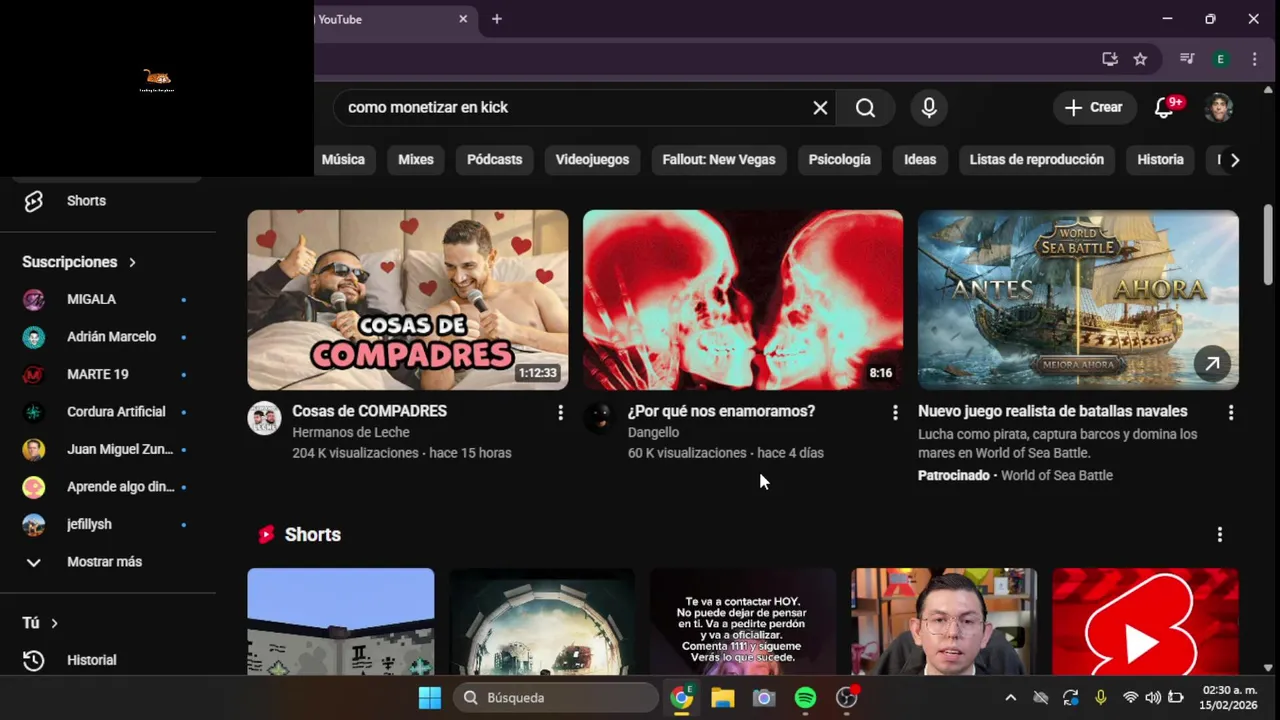Open options for ¿Por qué nos enamoramos? video
Image resolution: width=1280 pixels, height=720 pixels.
click(x=895, y=412)
